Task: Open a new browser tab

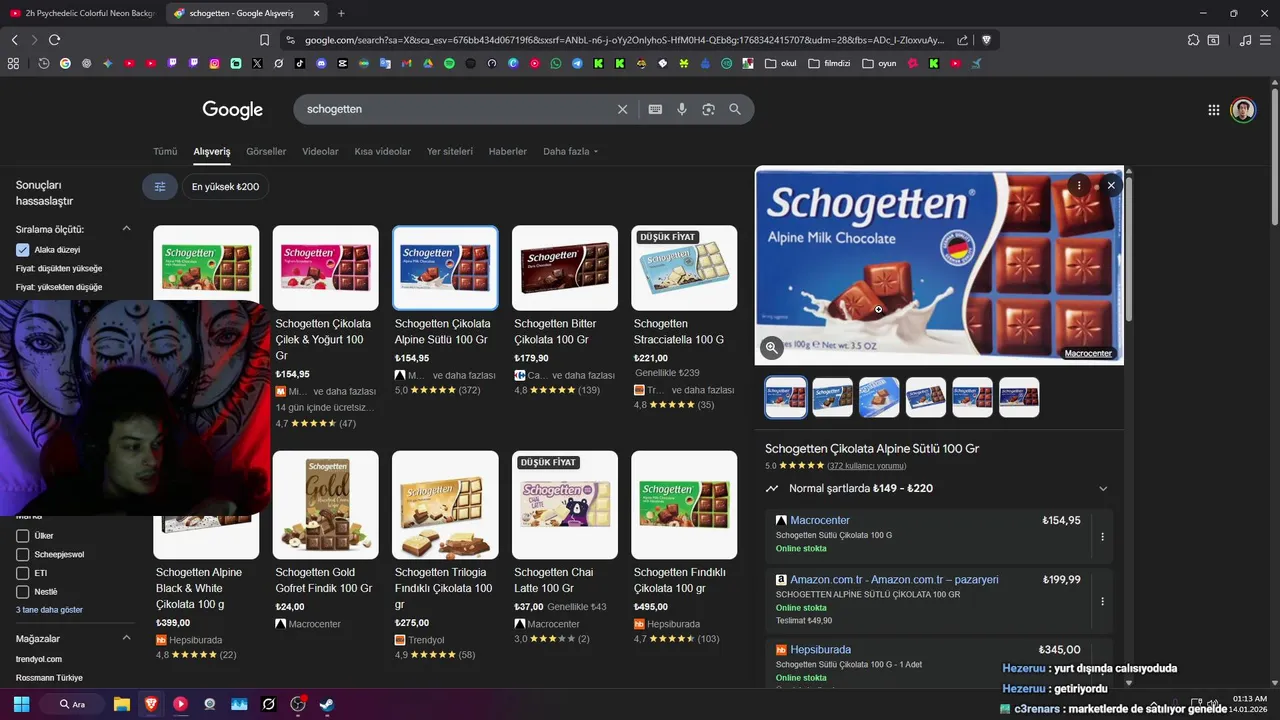Action: [x=341, y=13]
